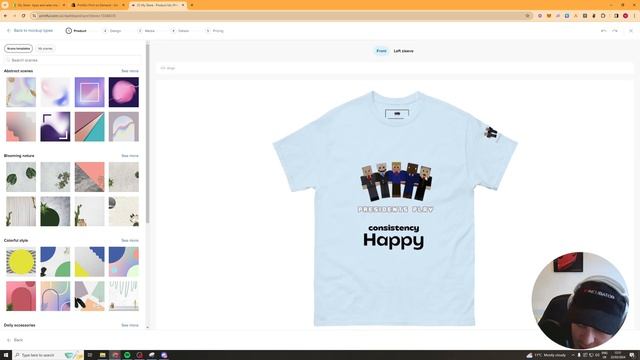The width and height of the screenshot is (640, 360).
Task: Select the My scenes filter chip
Action: pyautogui.click(x=45, y=49)
